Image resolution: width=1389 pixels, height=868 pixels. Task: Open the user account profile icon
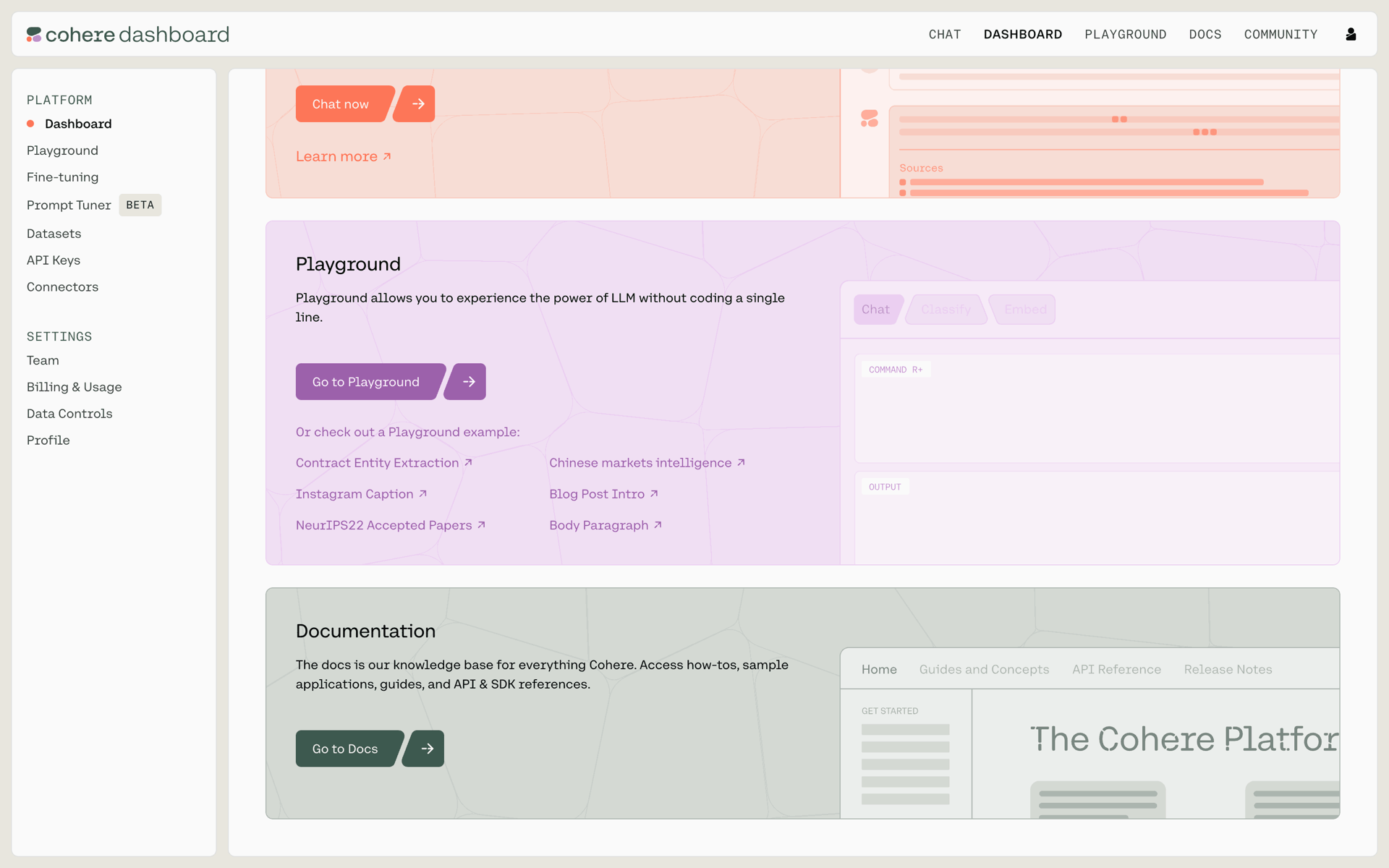(1351, 35)
